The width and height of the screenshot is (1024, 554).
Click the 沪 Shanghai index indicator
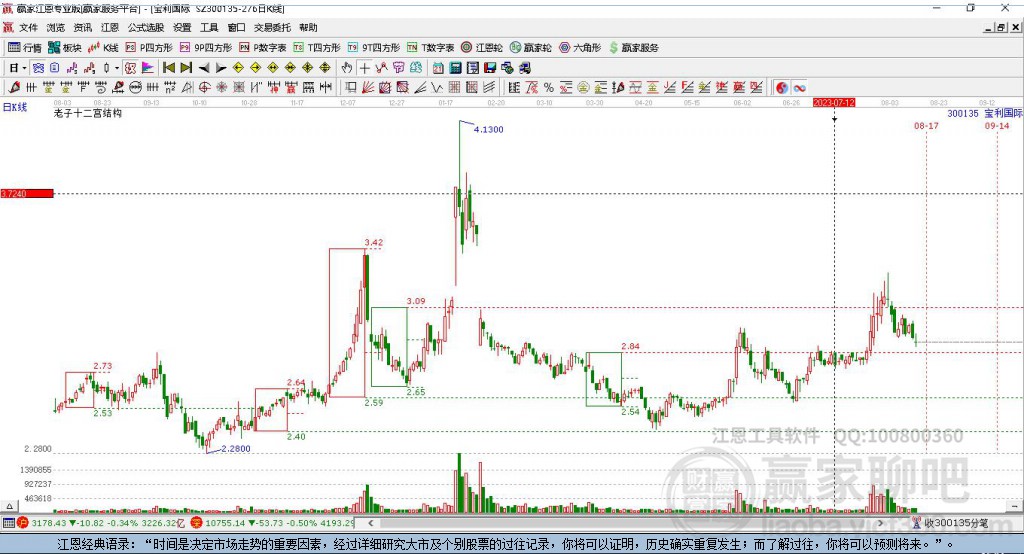click(x=23, y=523)
